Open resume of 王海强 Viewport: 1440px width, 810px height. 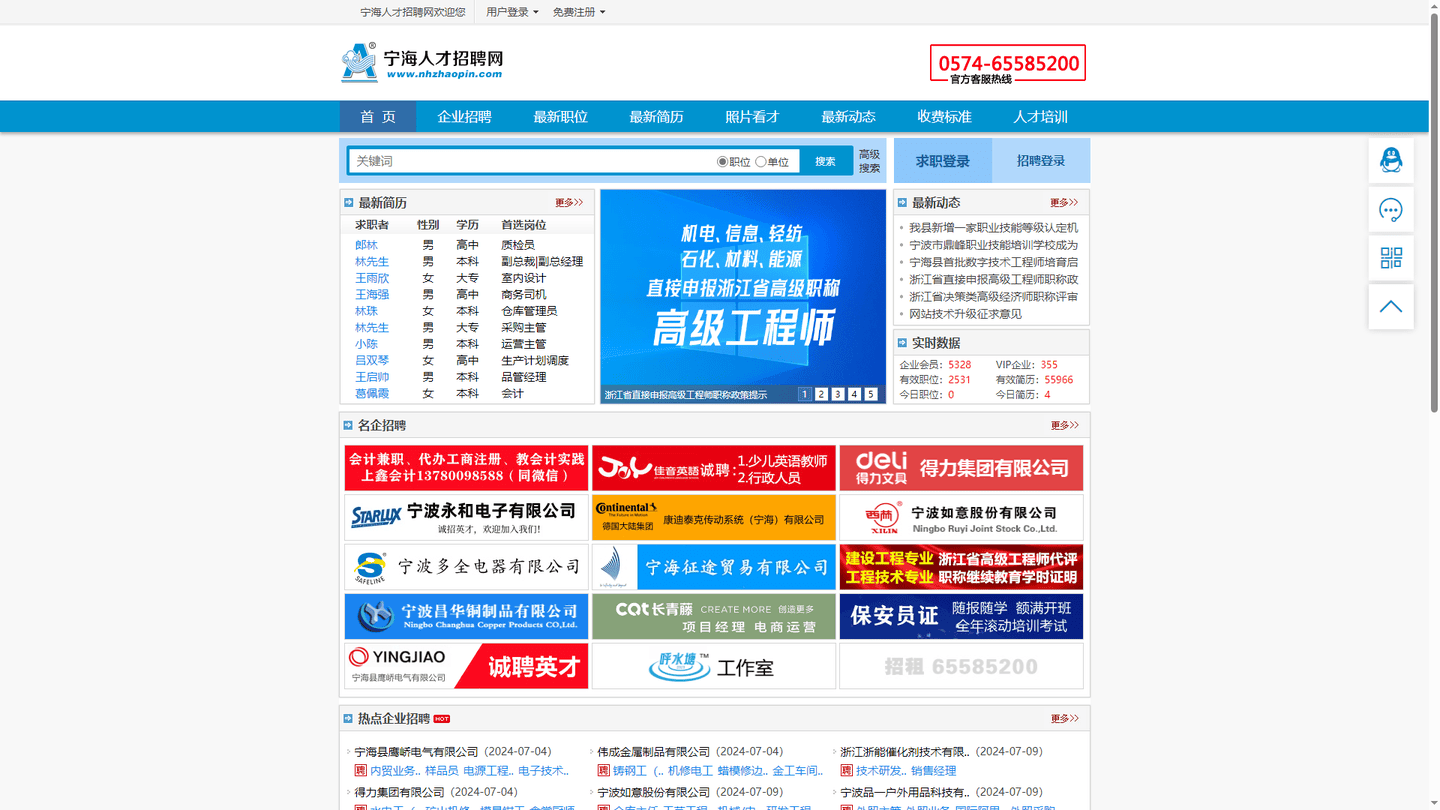(372, 294)
